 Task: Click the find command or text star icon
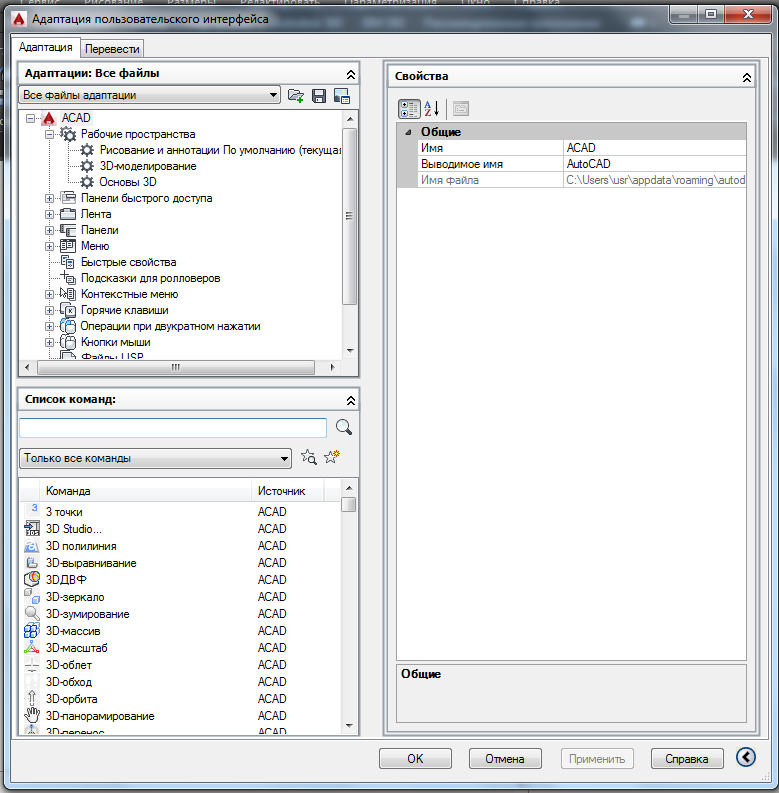[x=309, y=457]
